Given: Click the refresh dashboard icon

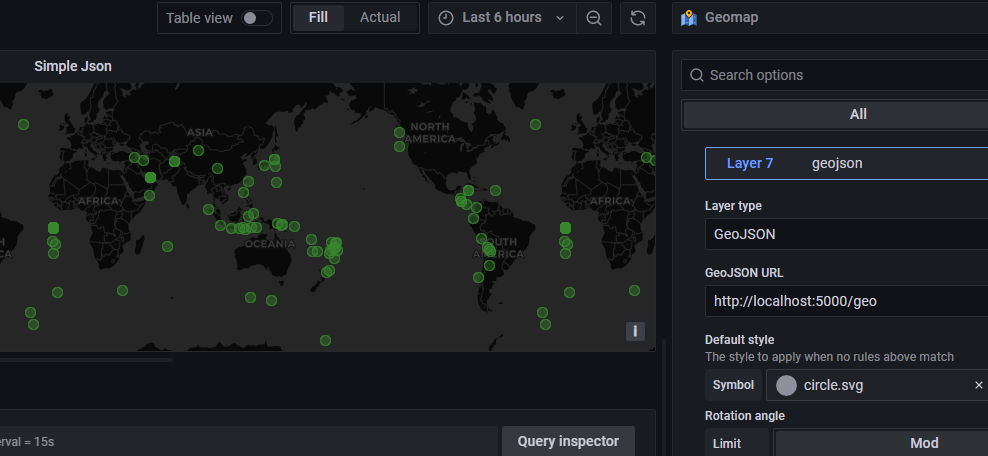Looking at the screenshot, I should point(638,18).
